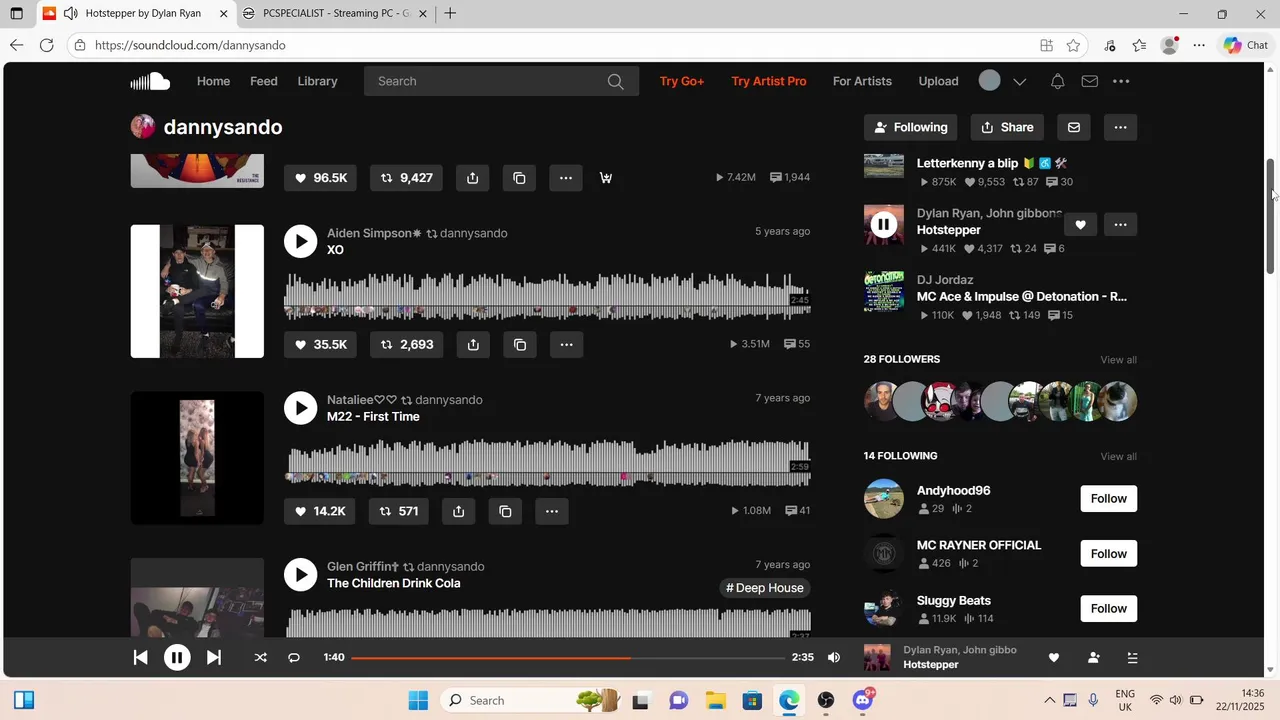1280x720 pixels.
Task: Click the SoundCloud logo
Action: click(x=150, y=81)
